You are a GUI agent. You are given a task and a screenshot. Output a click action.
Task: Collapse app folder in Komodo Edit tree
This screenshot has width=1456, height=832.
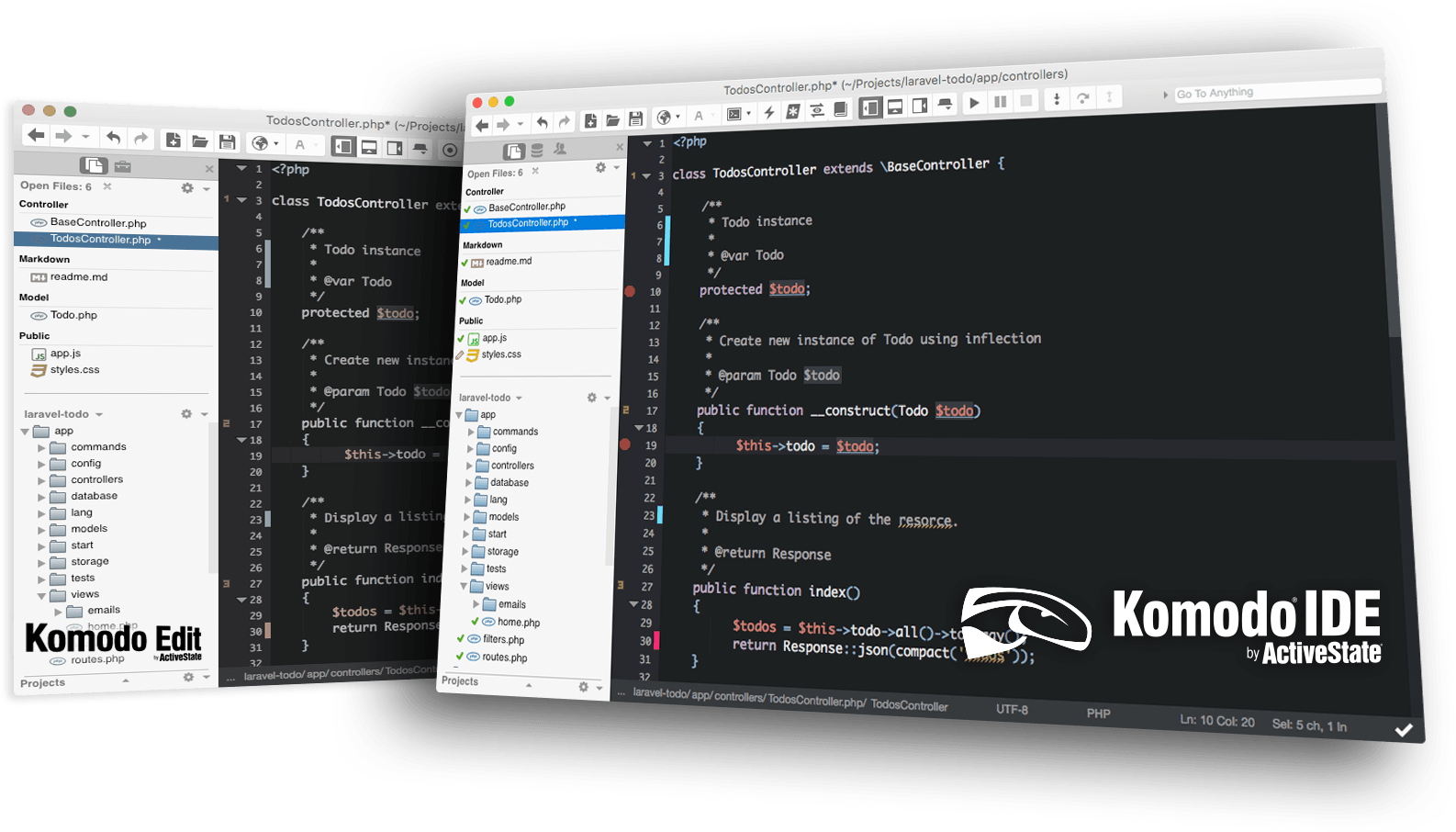tap(26, 432)
